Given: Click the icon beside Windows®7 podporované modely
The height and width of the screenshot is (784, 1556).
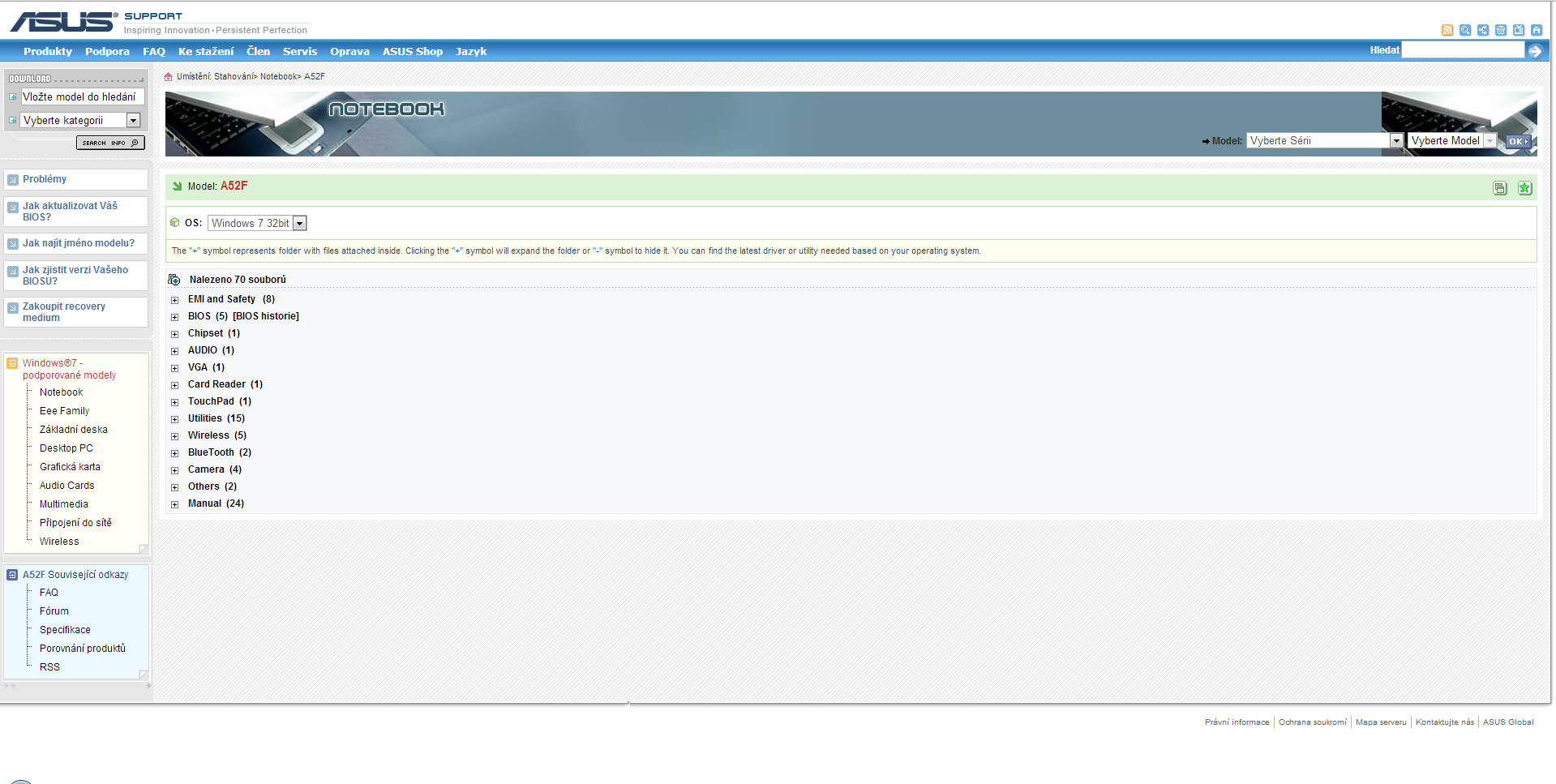Looking at the screenshot, I should coord(12,363).
